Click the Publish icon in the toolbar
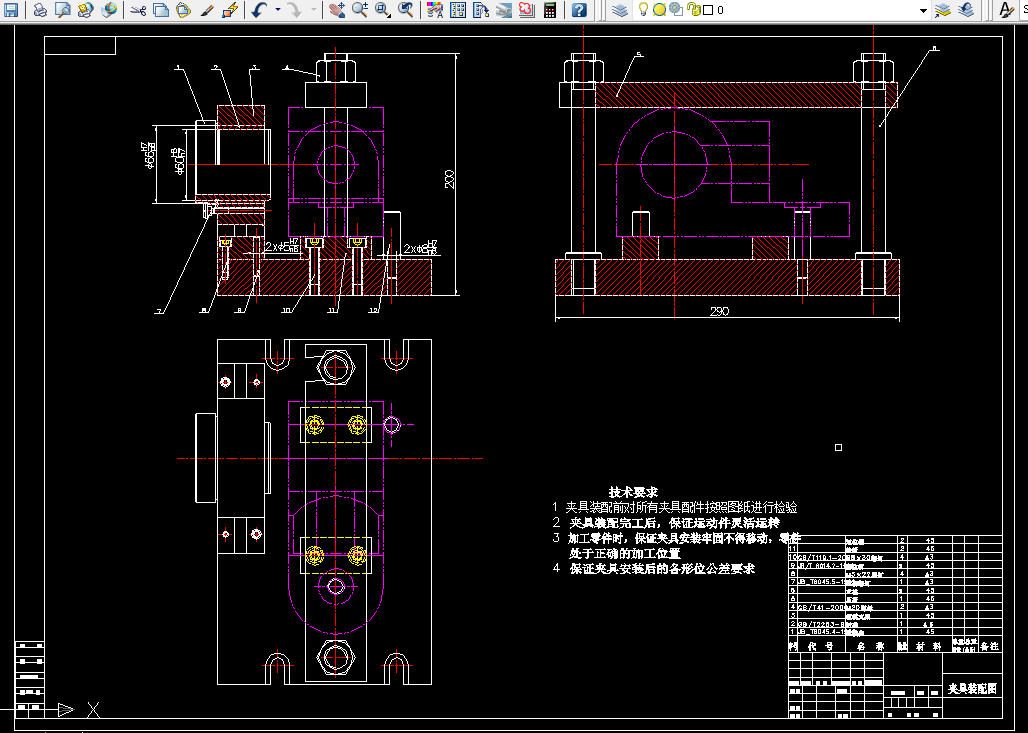Image resolution: width=1028 pixels, height=733 pixels. point(86,10)
